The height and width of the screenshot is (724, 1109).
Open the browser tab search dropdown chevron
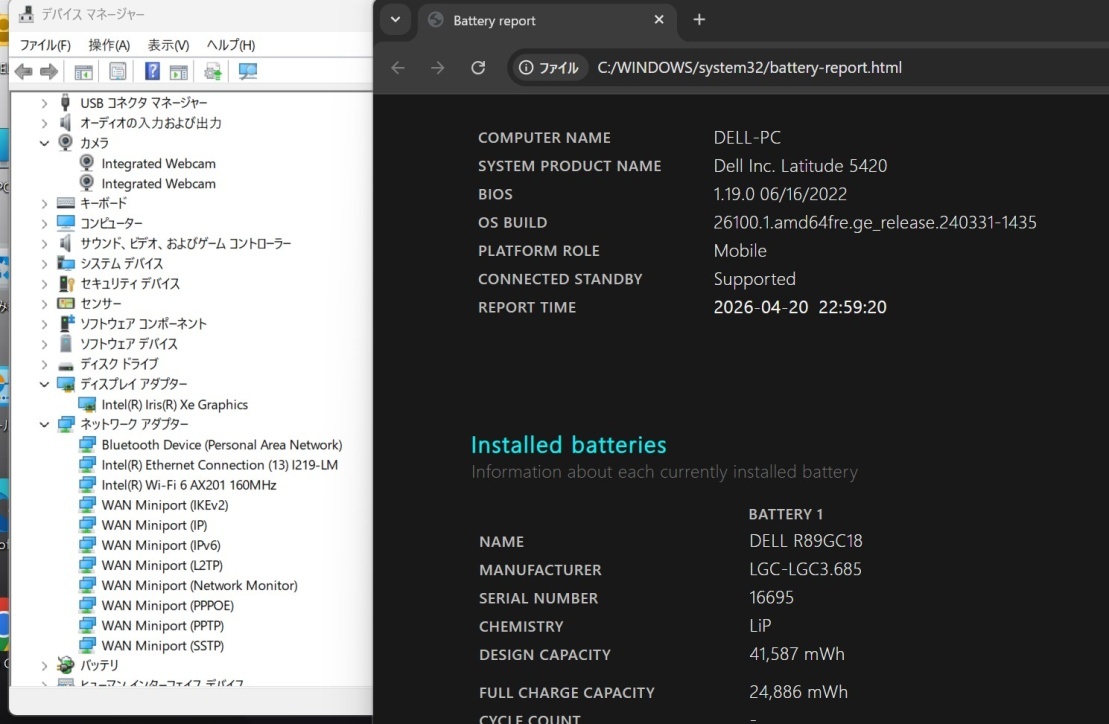coord(395,20)
